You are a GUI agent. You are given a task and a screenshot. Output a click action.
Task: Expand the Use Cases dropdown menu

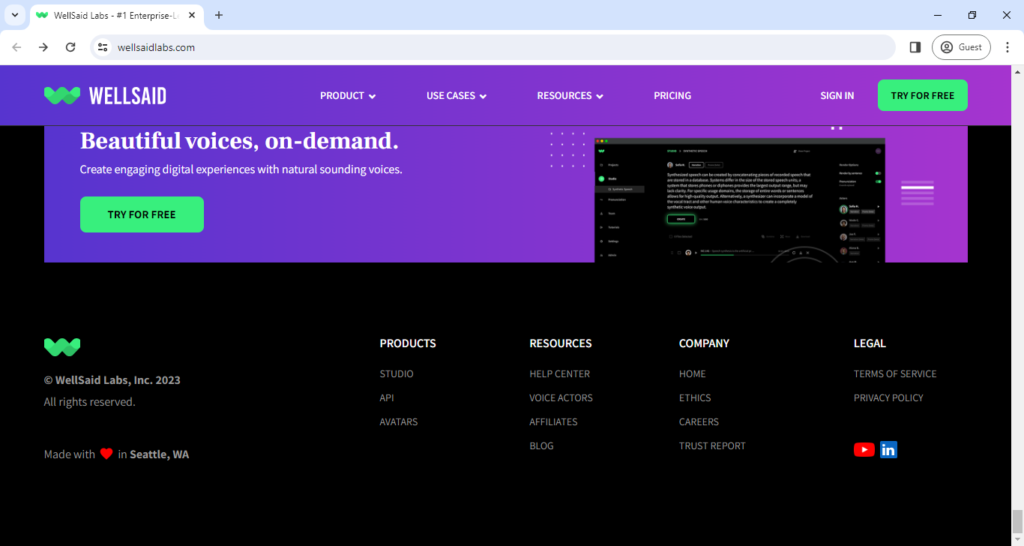click(x=456, y=96)
